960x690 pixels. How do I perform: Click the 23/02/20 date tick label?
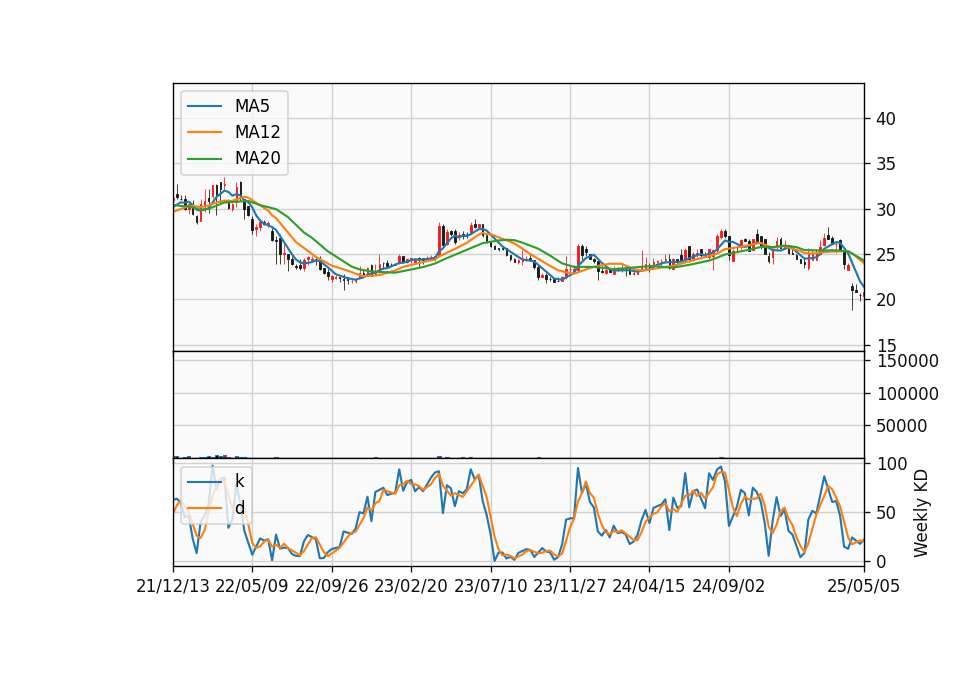[x=411, y=586]
